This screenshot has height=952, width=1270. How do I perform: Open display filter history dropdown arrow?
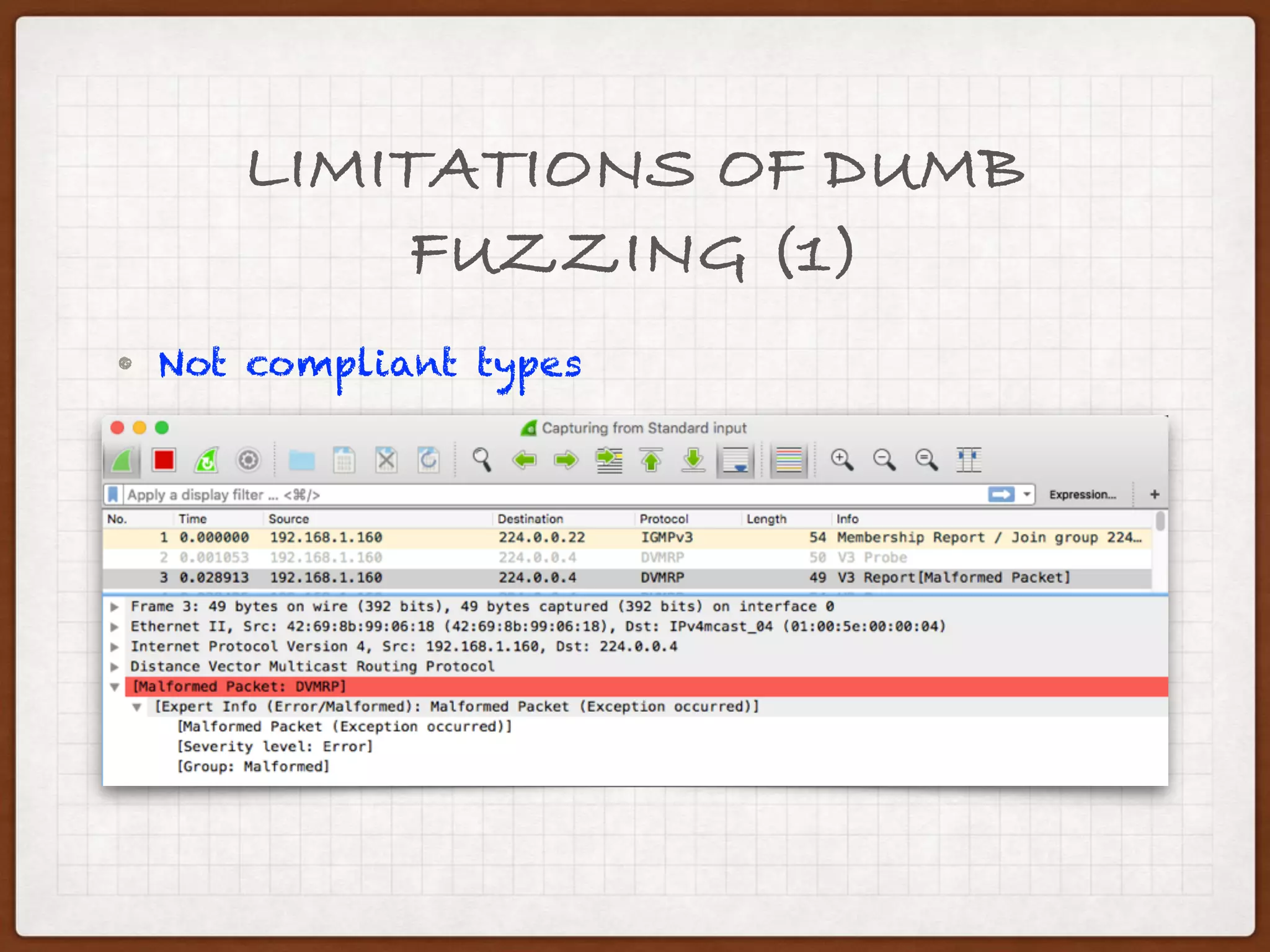tap(1027, 495)
